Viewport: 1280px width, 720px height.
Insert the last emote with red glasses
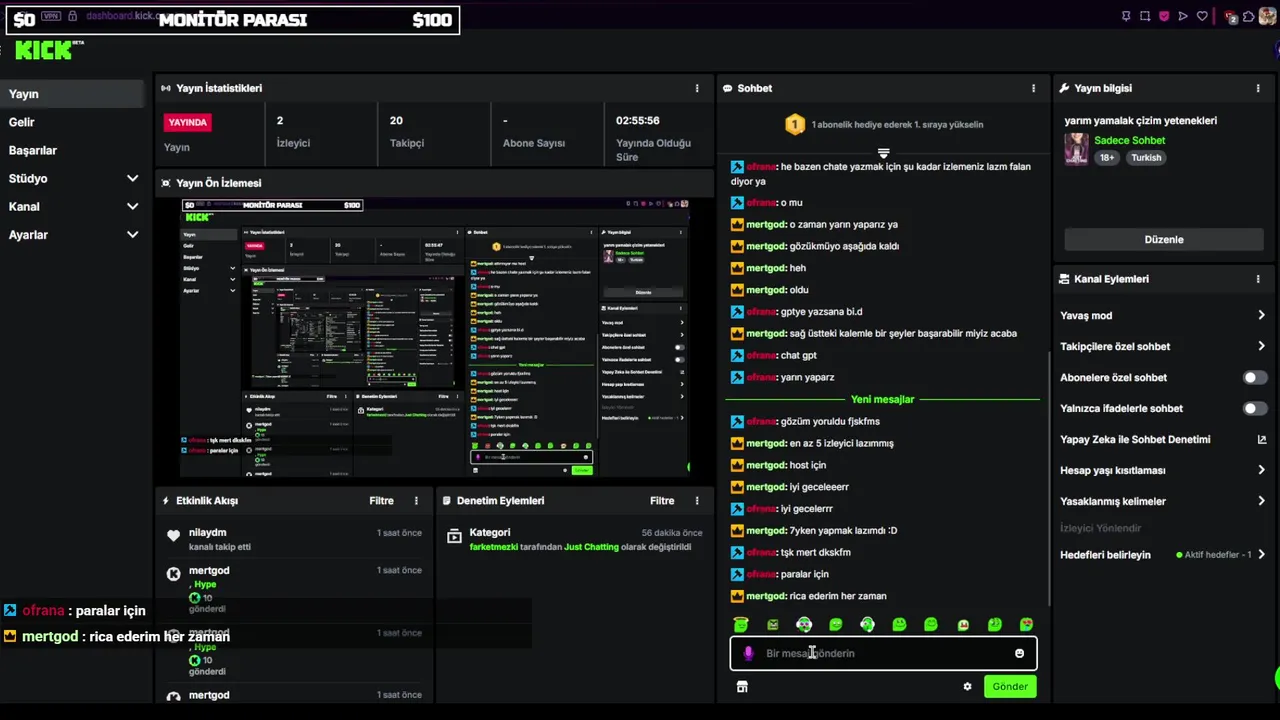click(1026, 624)
